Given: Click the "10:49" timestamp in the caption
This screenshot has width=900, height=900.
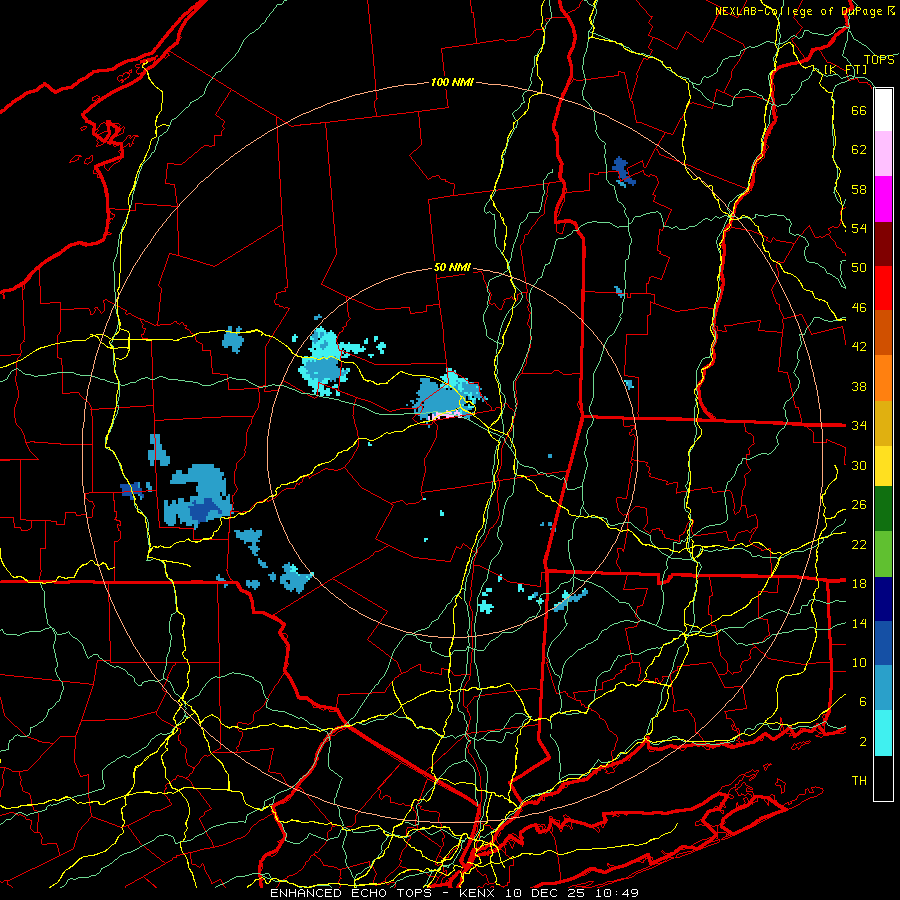Looking at the screenshot, I should pos(618,893).
